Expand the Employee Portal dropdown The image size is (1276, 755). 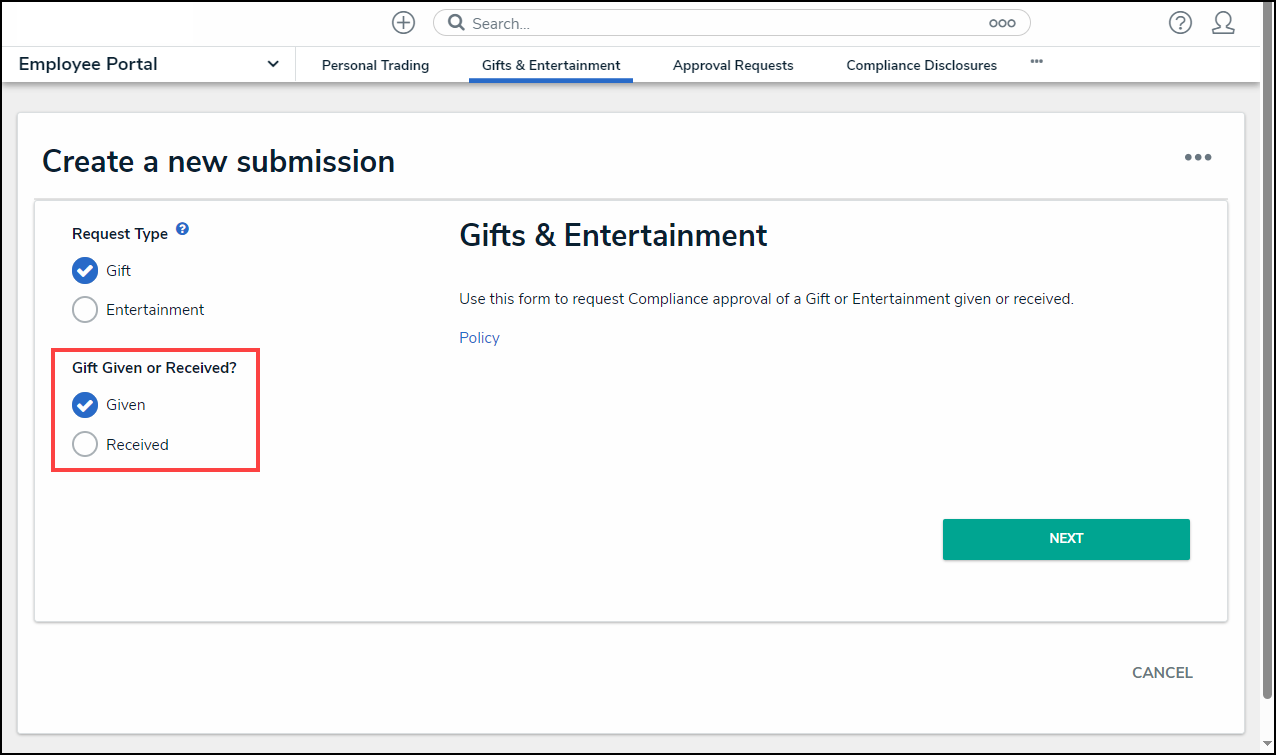click(272, 63)
